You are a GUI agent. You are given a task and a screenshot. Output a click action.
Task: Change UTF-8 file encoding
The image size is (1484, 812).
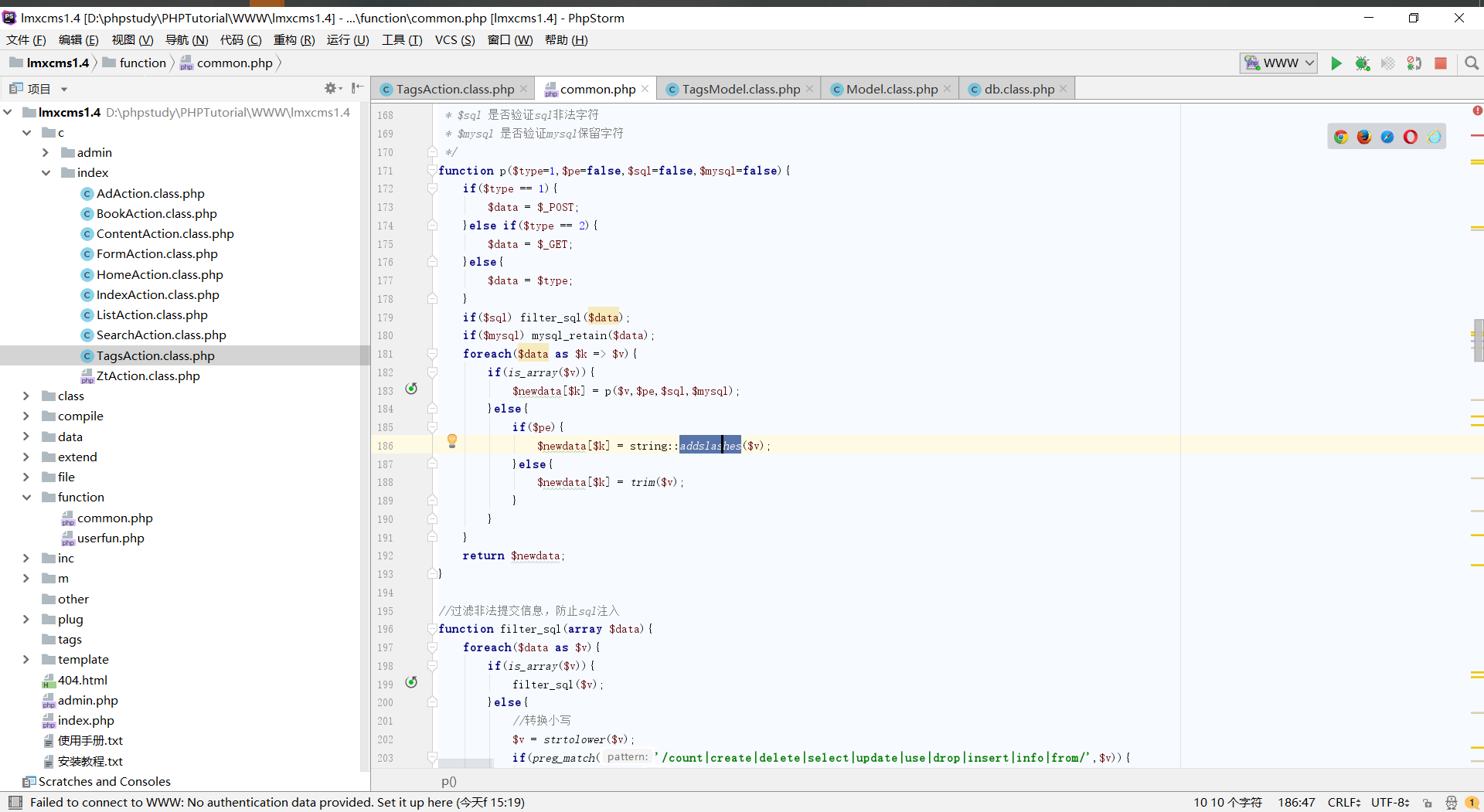(x=1390, y=803)
